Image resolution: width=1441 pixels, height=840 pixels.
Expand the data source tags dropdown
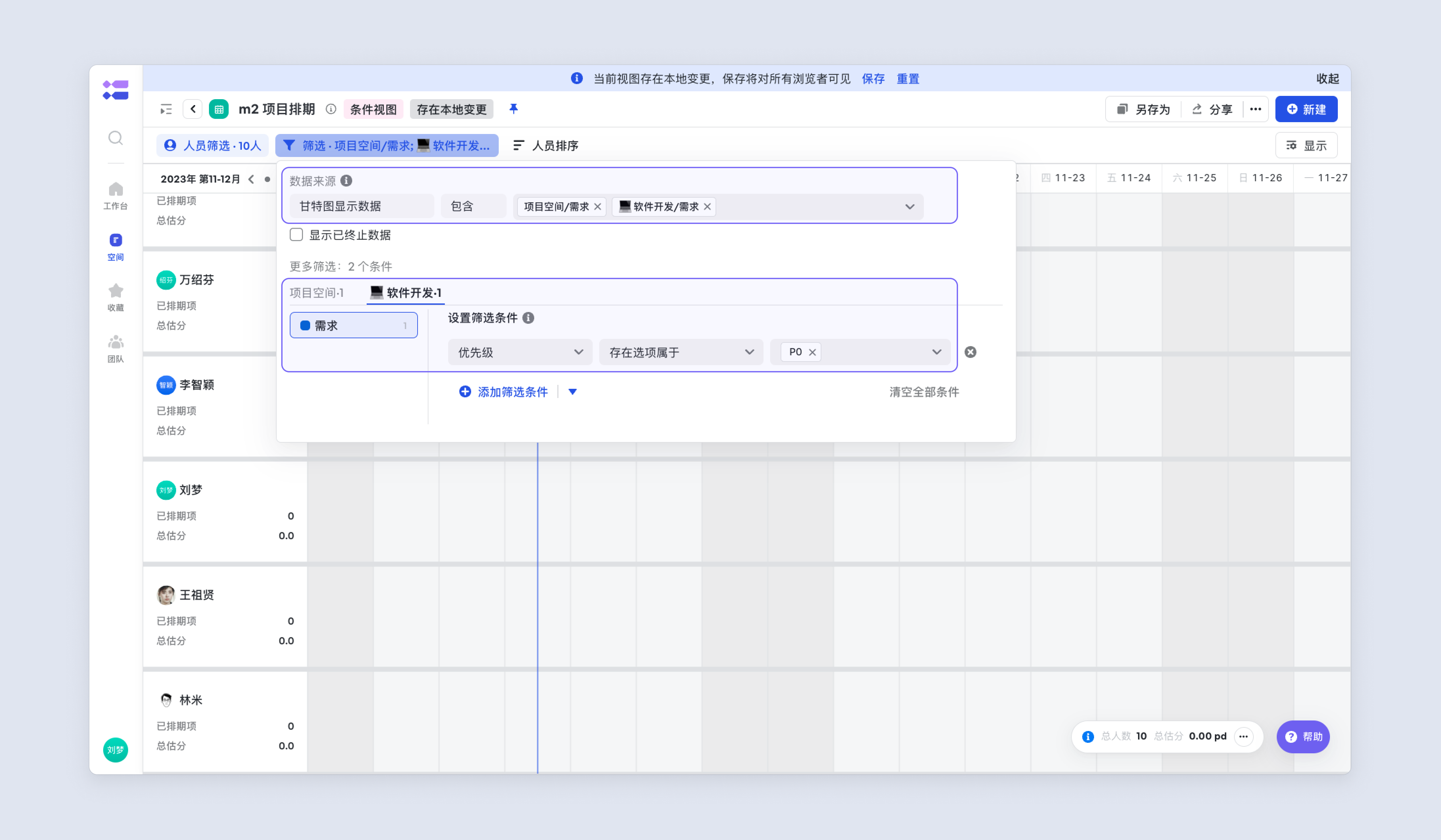[x=909, y=206]
